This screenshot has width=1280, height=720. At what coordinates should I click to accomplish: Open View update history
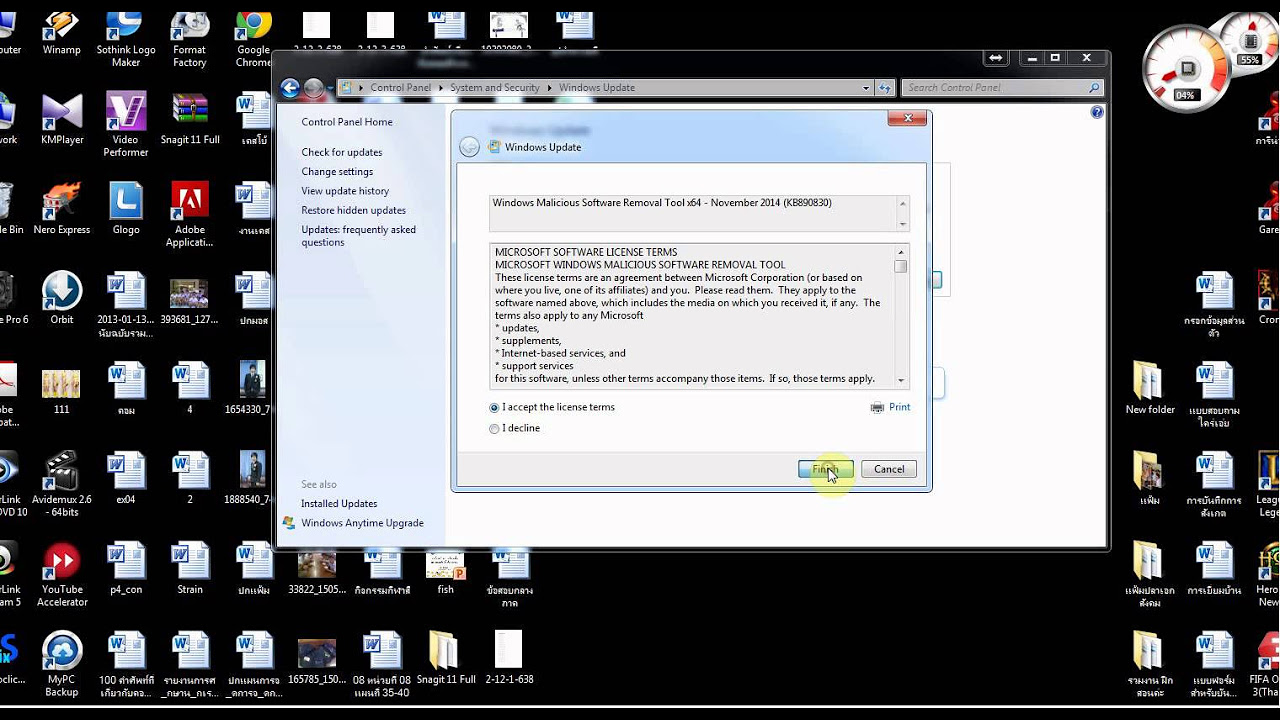[x=345, y=191]
